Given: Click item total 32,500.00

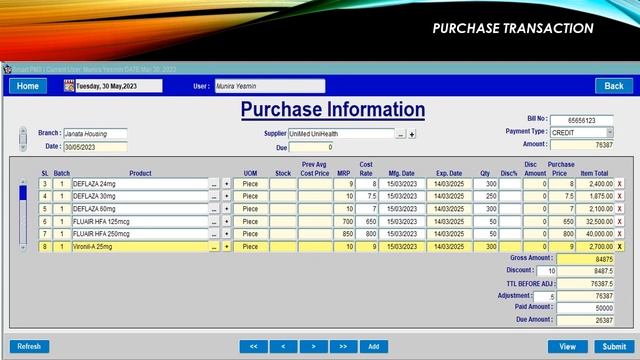Looking at the screenshot, I should click(594, 222).
